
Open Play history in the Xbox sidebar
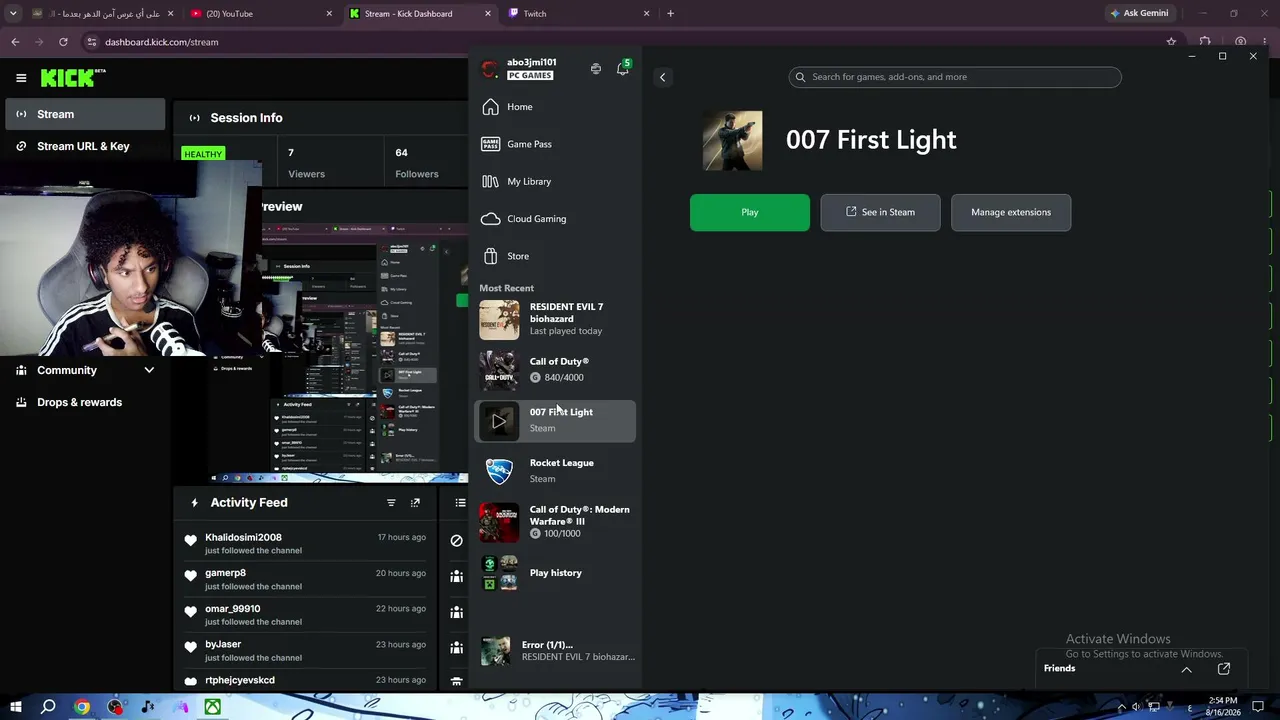click(555, 573)
